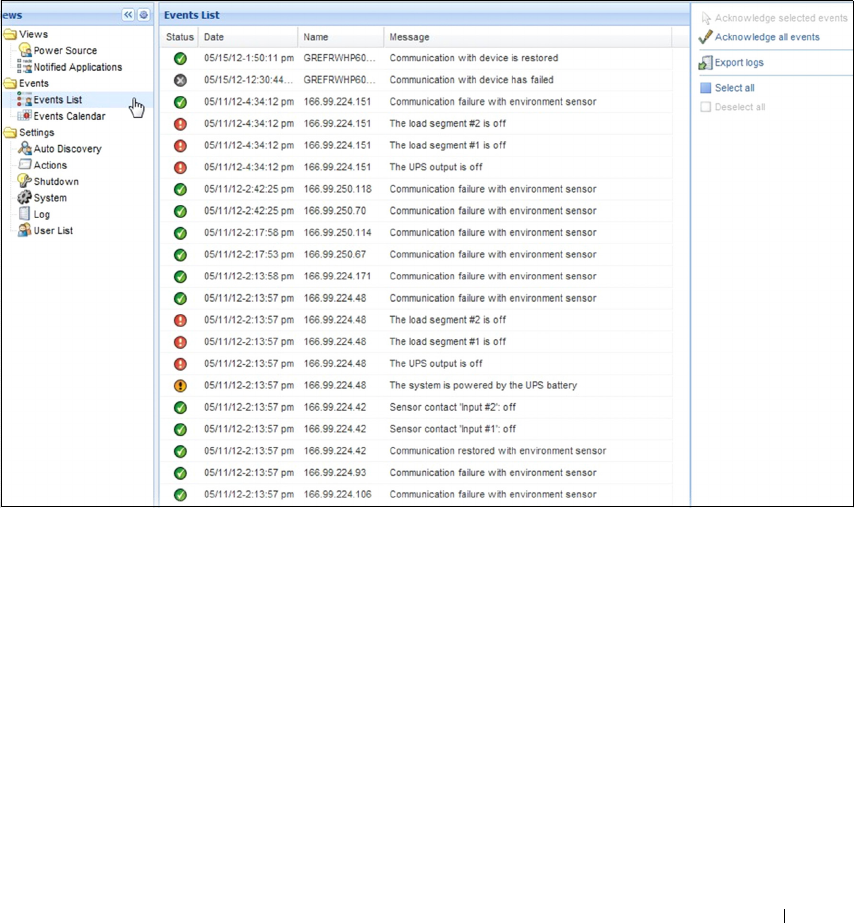Click Export logs link

739,62
